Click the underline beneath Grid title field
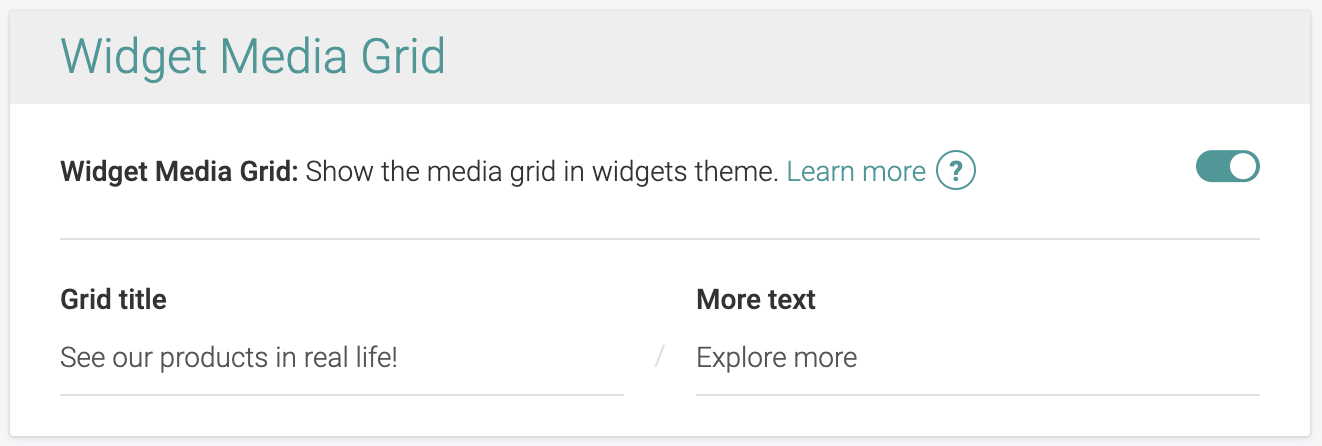Screen dimensions: 1322x446 pyautogui.click(x=342, y=395)
